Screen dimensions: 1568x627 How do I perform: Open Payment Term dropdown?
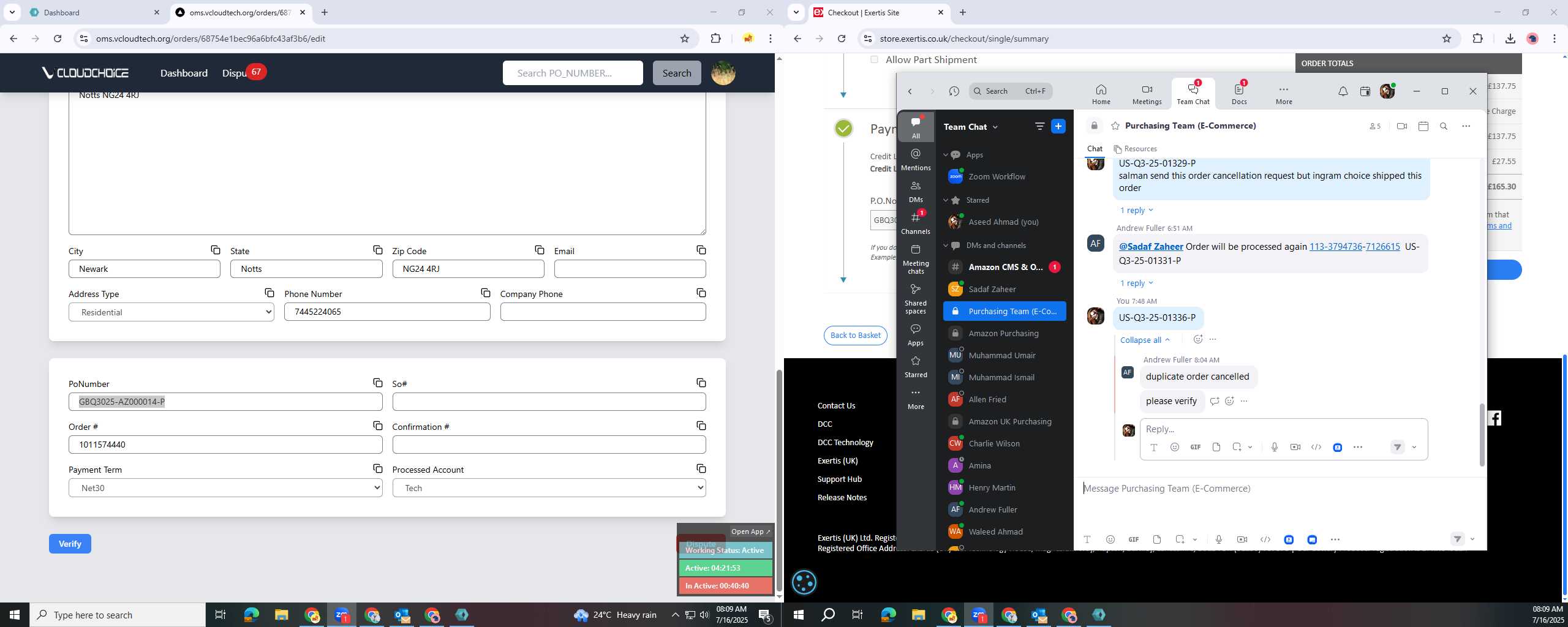click(225, 488)
